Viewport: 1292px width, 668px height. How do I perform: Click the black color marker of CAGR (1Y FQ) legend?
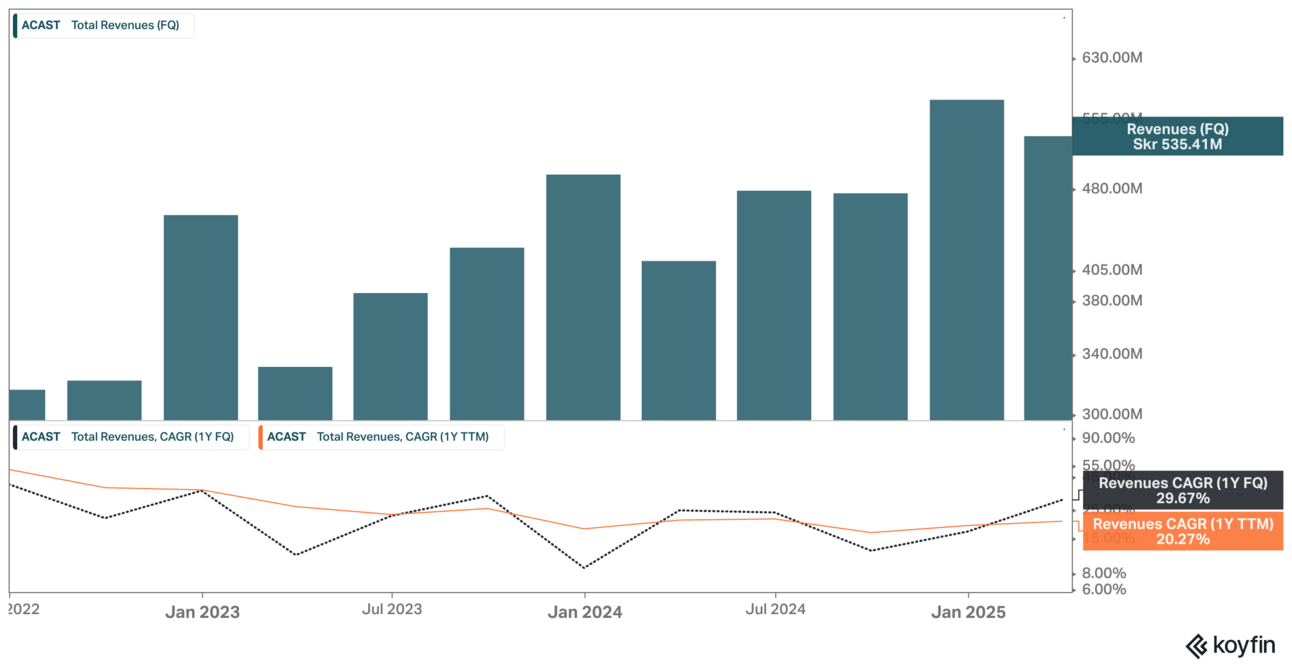coord(15,437)
